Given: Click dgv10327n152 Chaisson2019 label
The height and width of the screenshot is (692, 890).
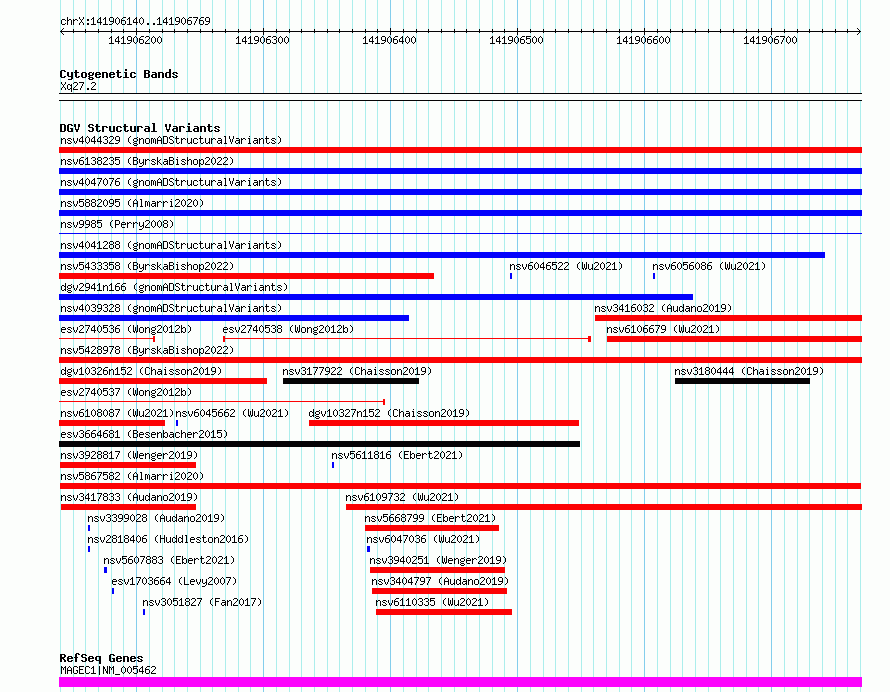Looking at the screenshot, I should pos(389,413).
